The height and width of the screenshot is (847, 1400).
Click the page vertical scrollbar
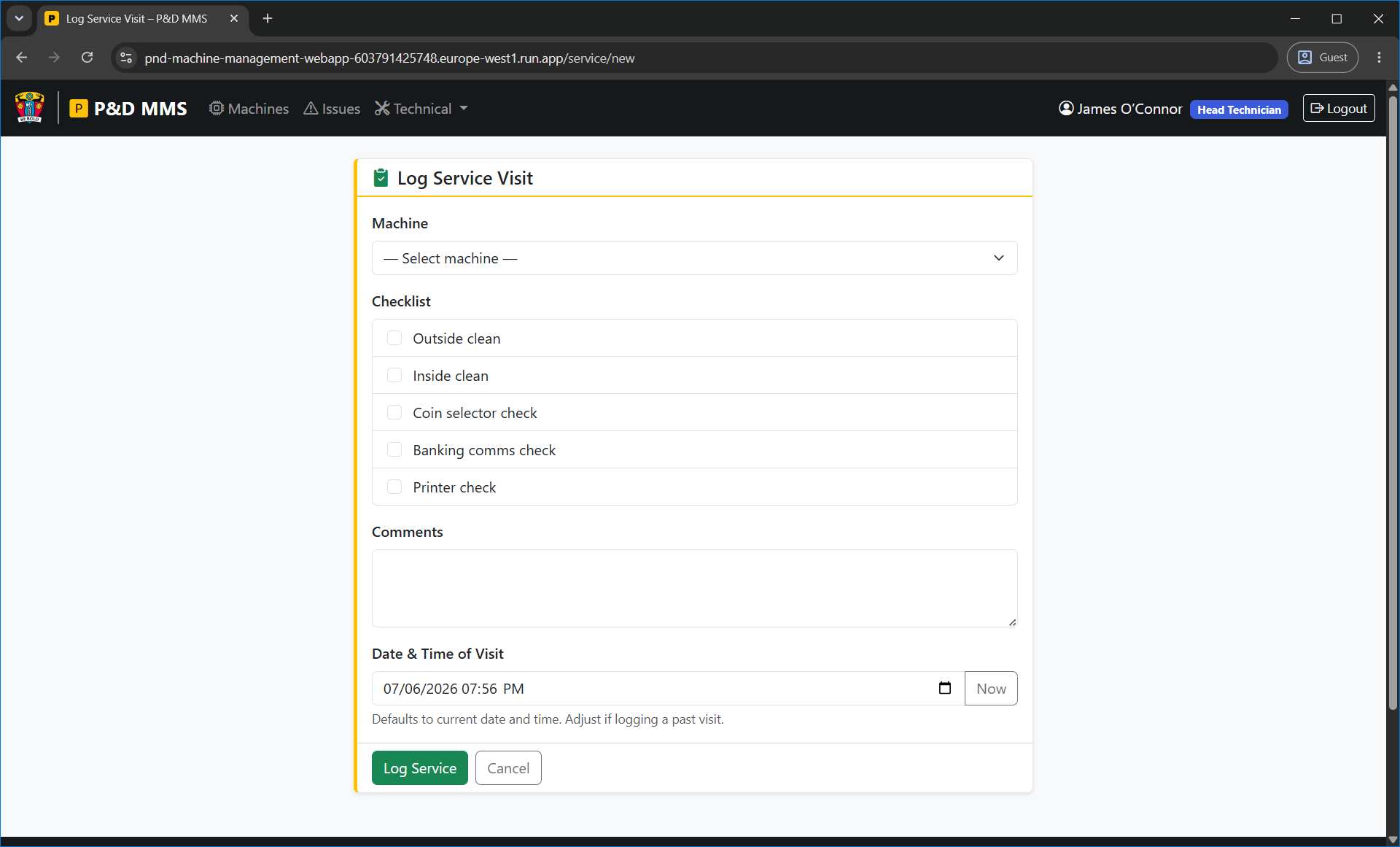[1393, 401]
